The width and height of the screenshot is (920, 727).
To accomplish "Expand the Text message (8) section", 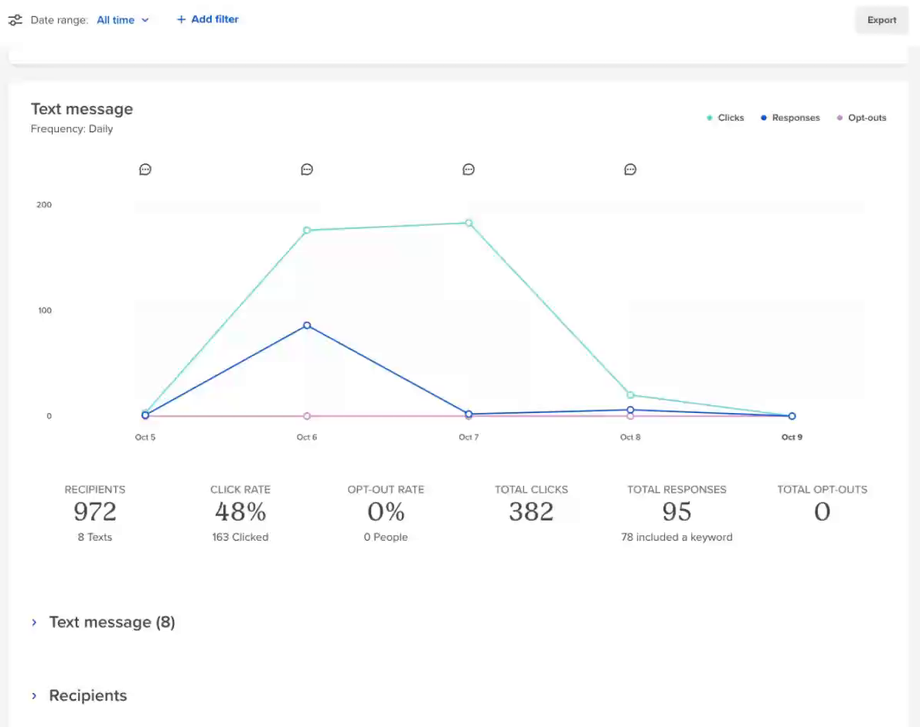I will coord(103,622).
